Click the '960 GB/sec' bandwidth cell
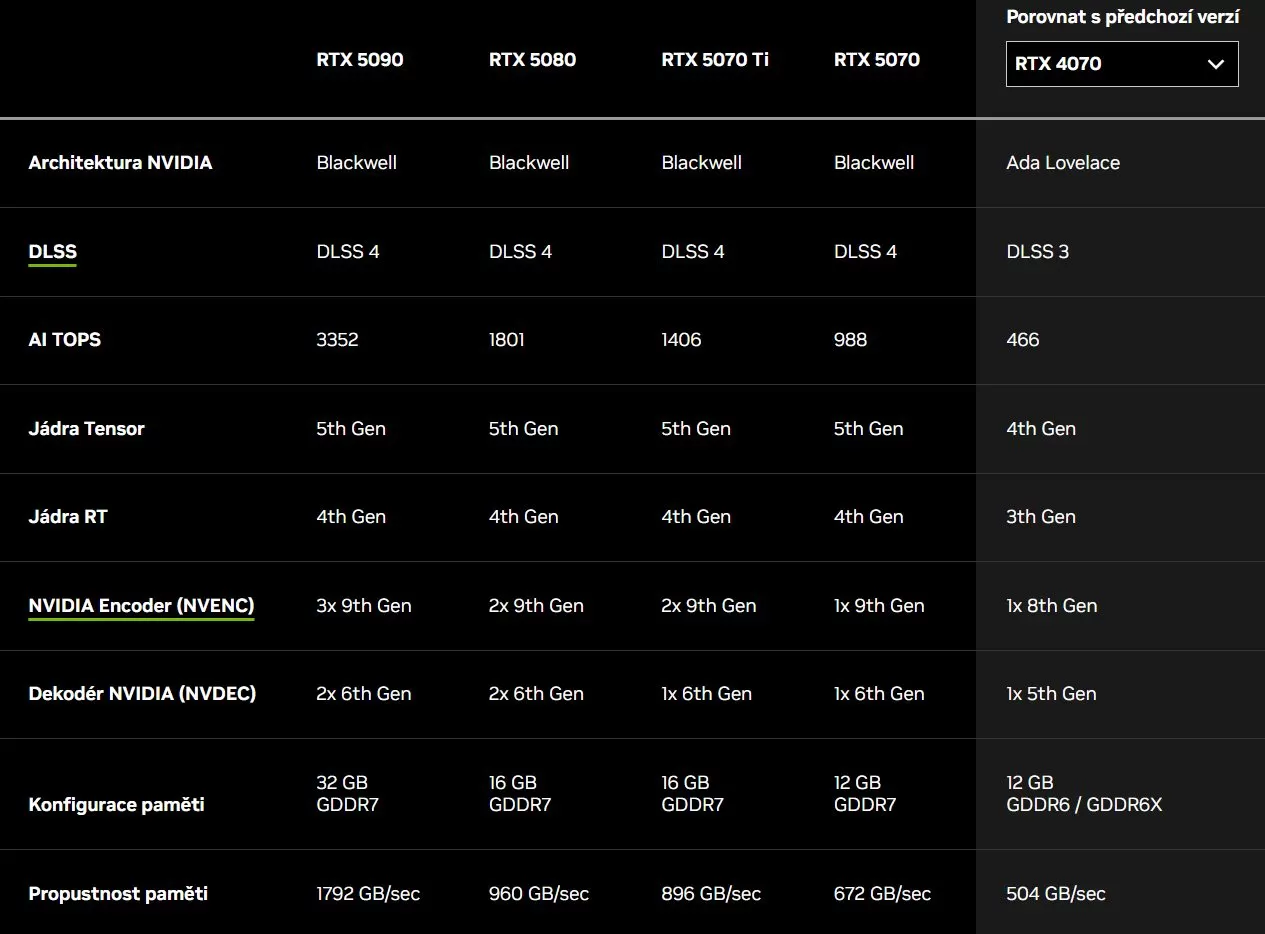This screenshot has height=934, width=1265. click(x=539, y=894)
